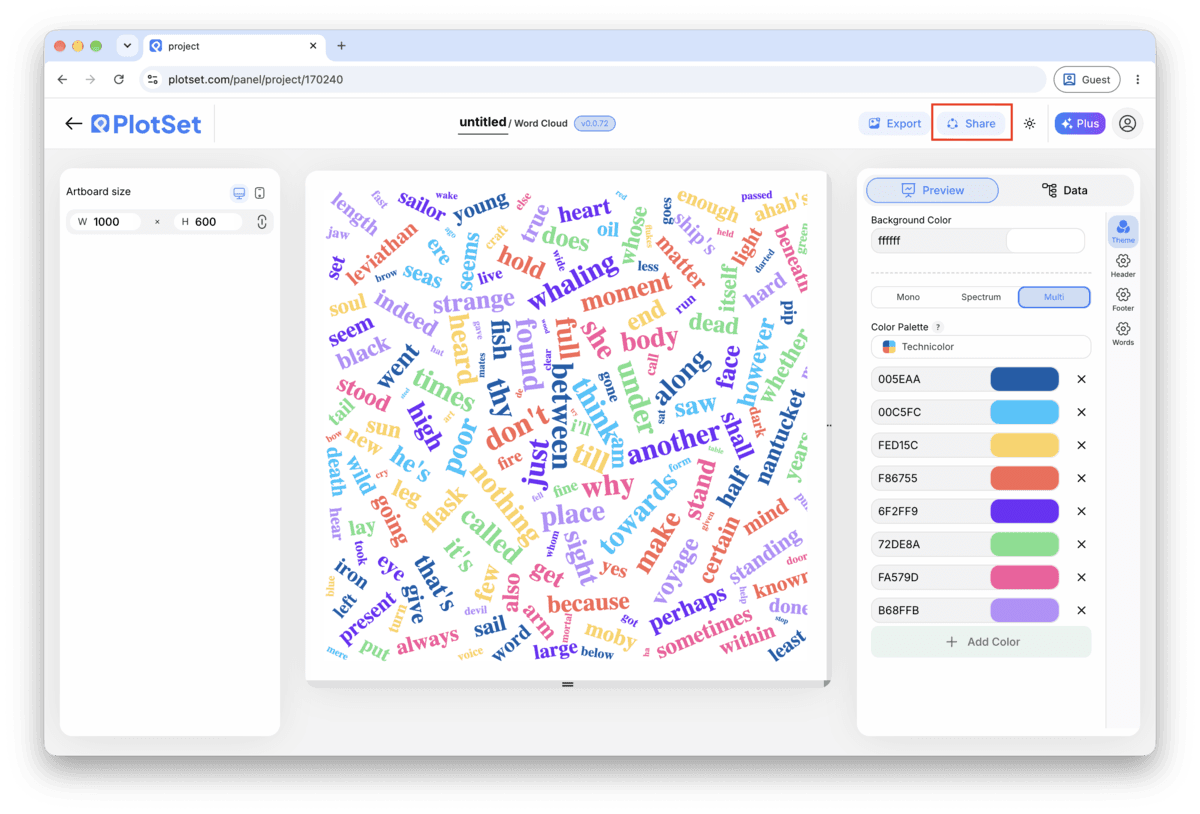Open the Words settings panel
This screenshot has height=814, width=1200.
pyautogui.click(x=1123, y=333)
